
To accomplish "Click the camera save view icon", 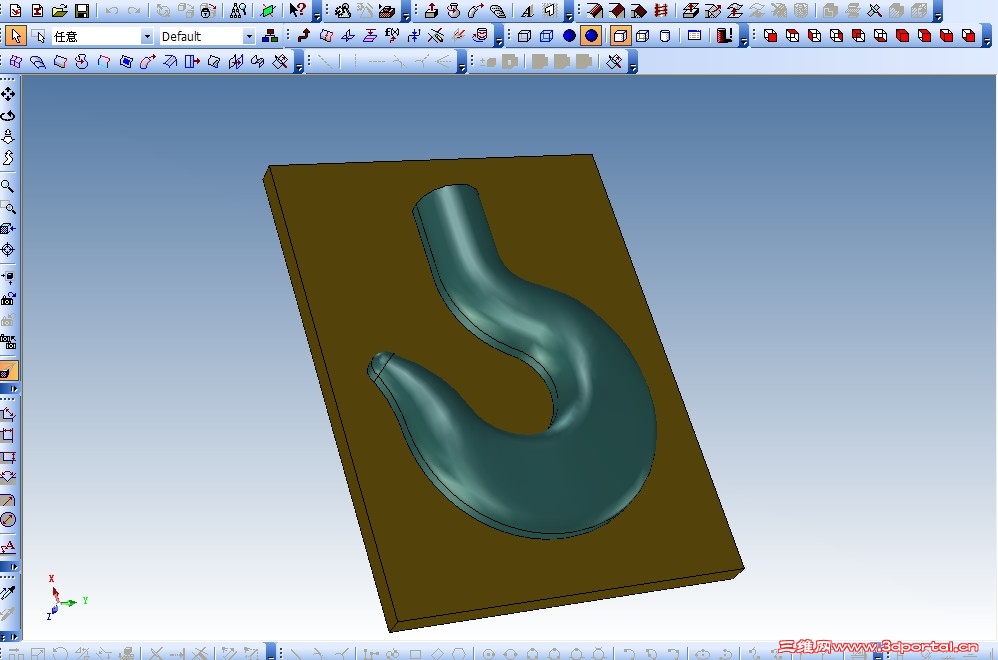I will pyautogui.click(x=8, y=298).
